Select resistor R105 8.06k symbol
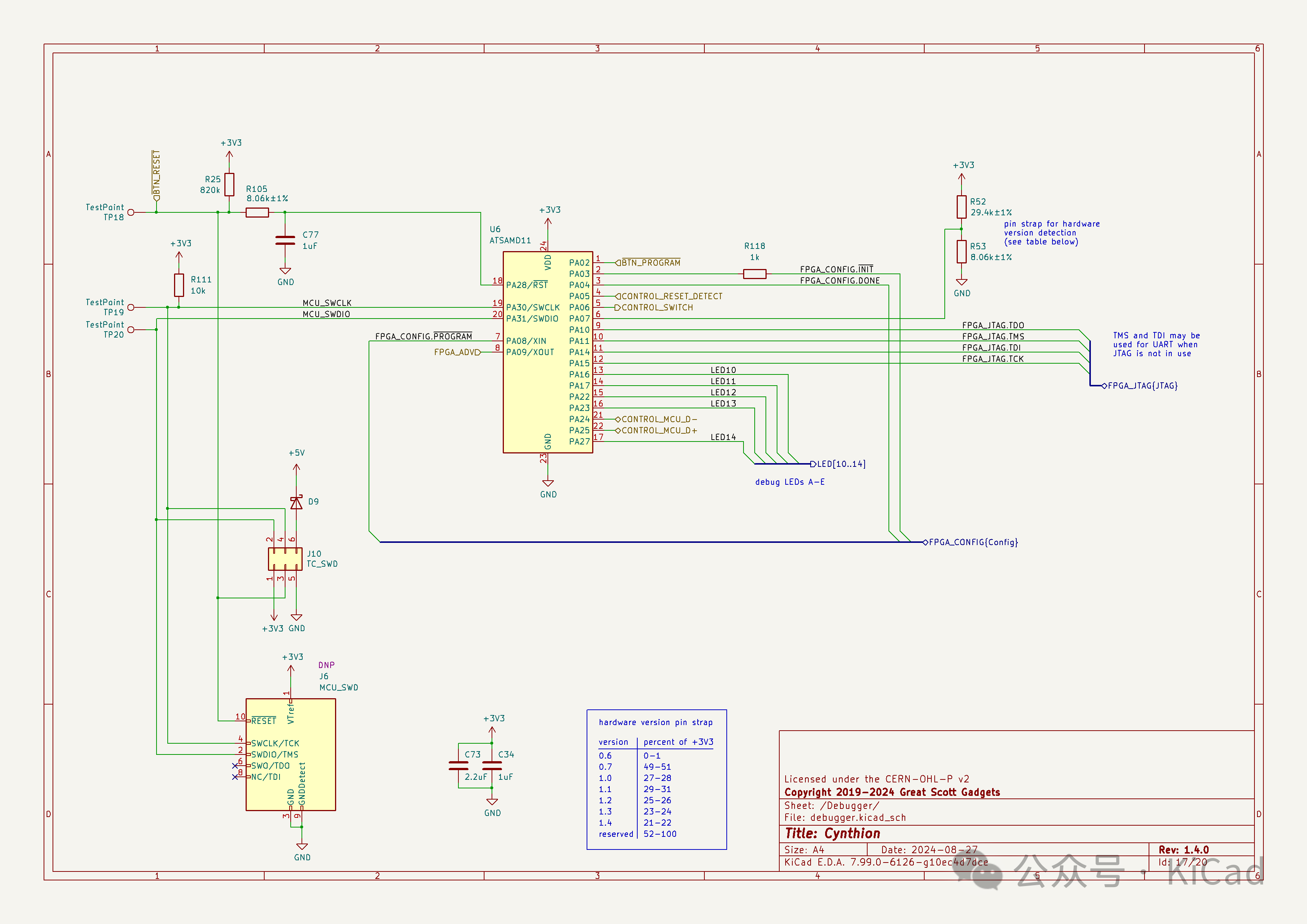The image size is (1307, 924). [257, 212]
